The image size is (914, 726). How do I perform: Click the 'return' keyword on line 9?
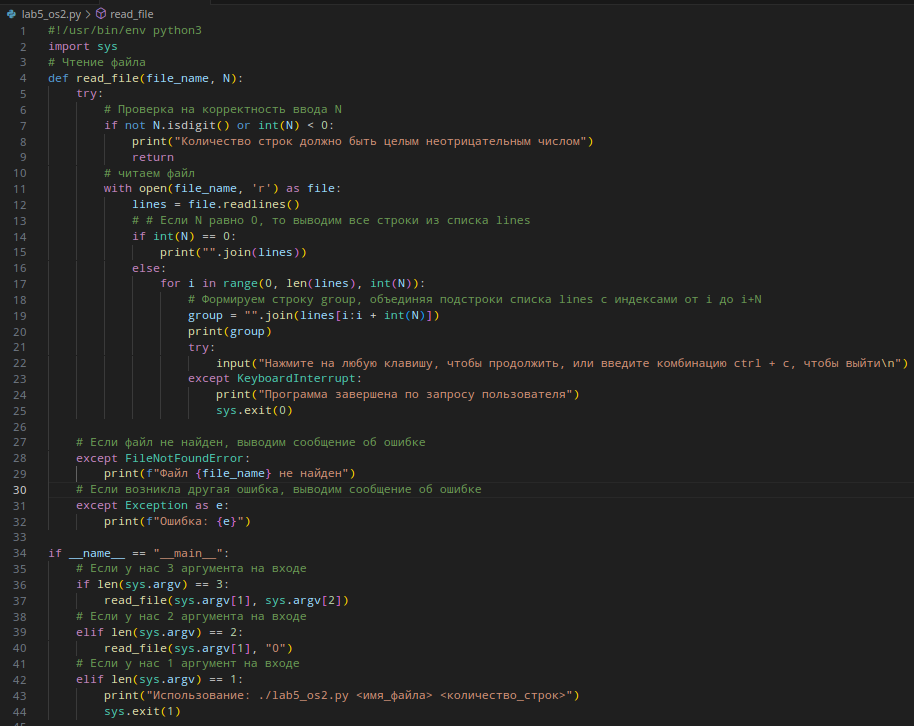pos(153,157)
